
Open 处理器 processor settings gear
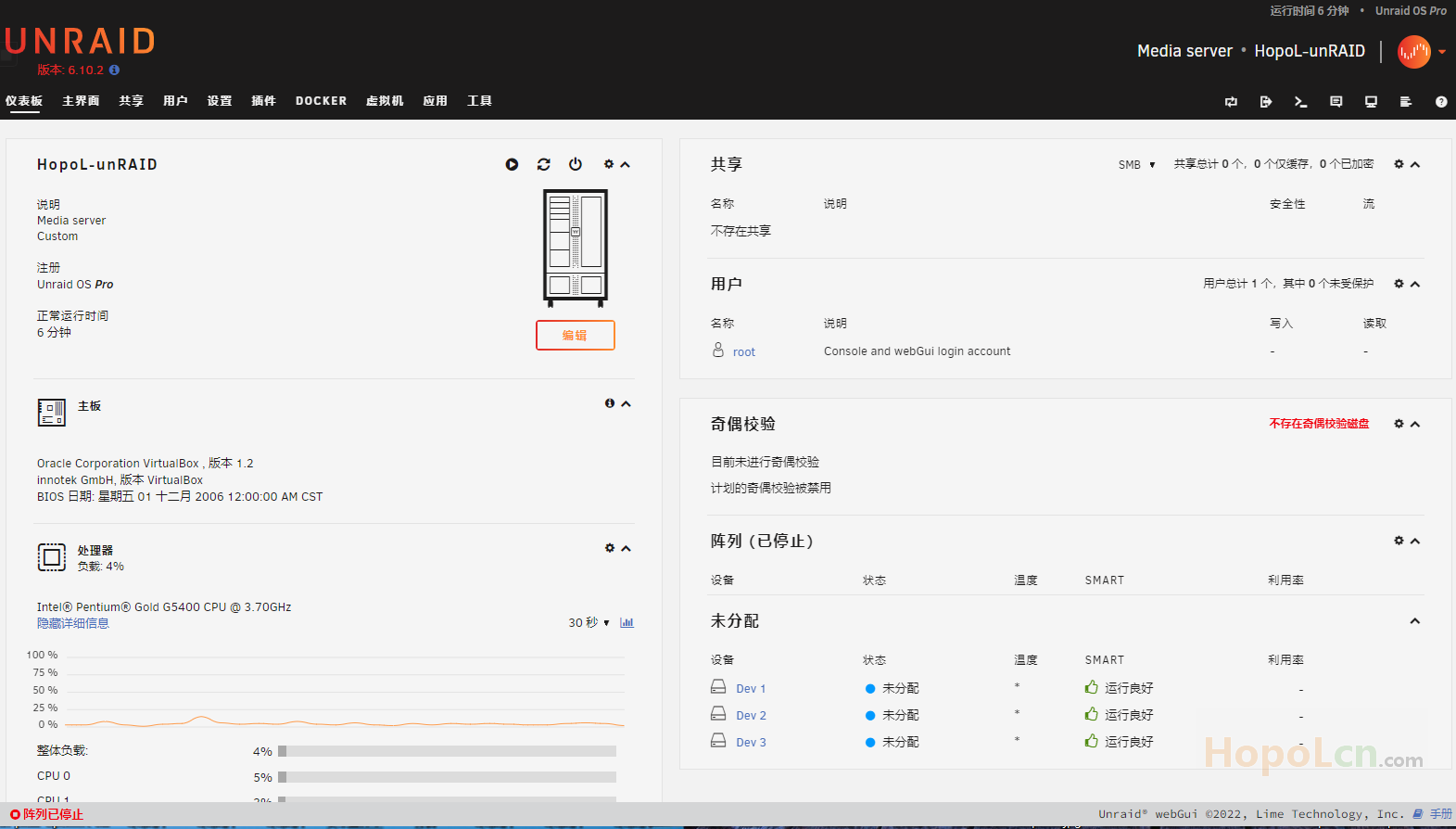(610, 548)
